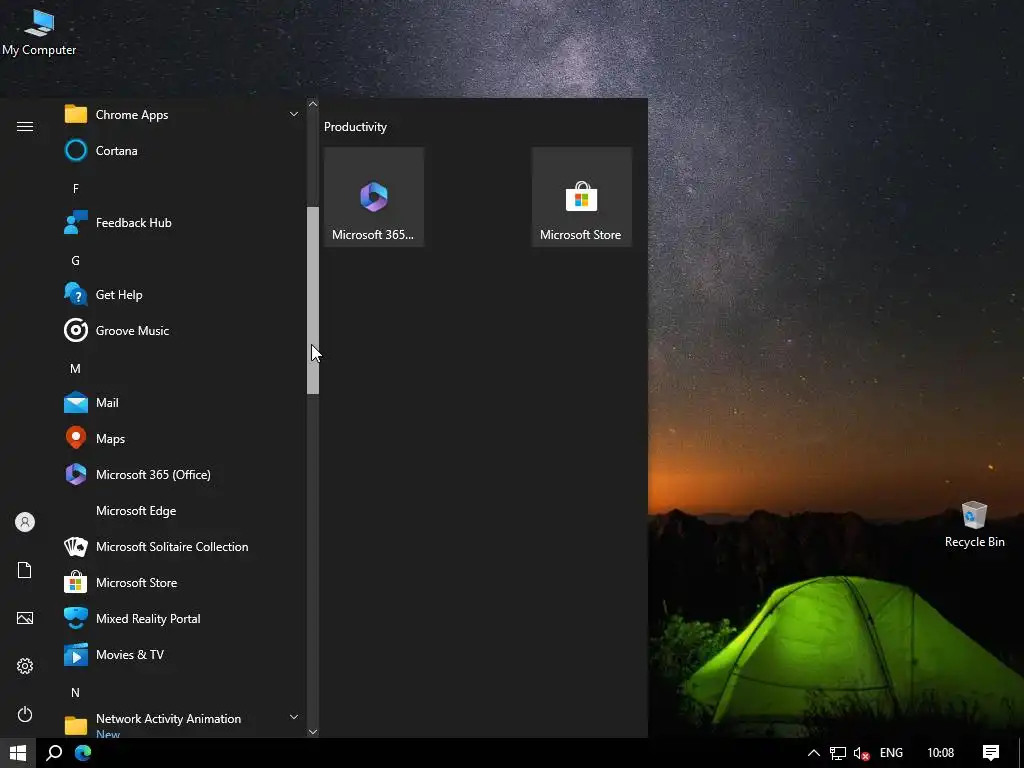Image resolution: width=1024 pixels, height=768 pixels.
Task: Launch Microsoft Edge from the taskbar
Action: pyautogui.click(x=83, y=753)
